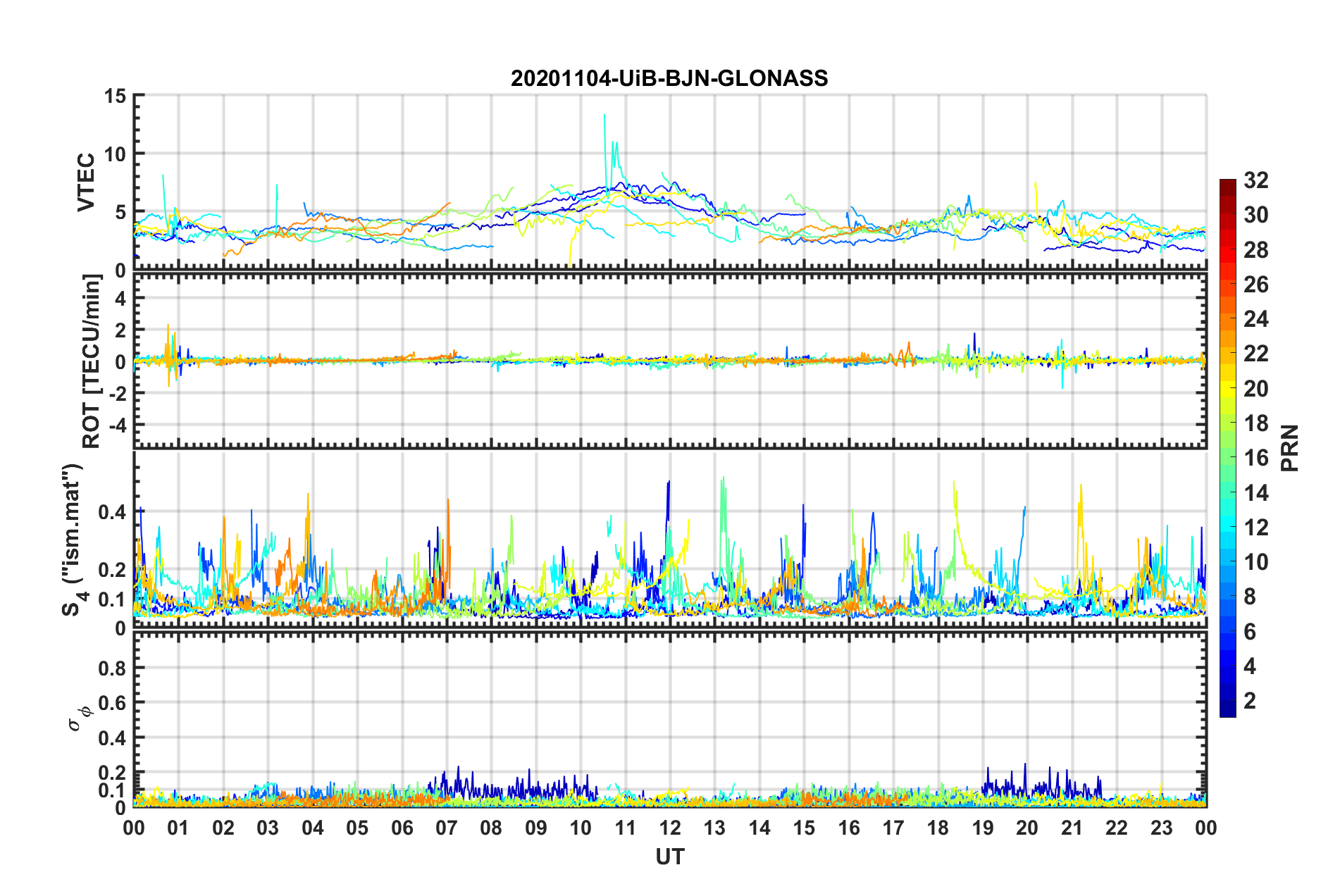Image resolution: width=1340 pixels, height=896 pixels.
Task: Click VTEC axis tick value 10
Action: tap(114, 154)
